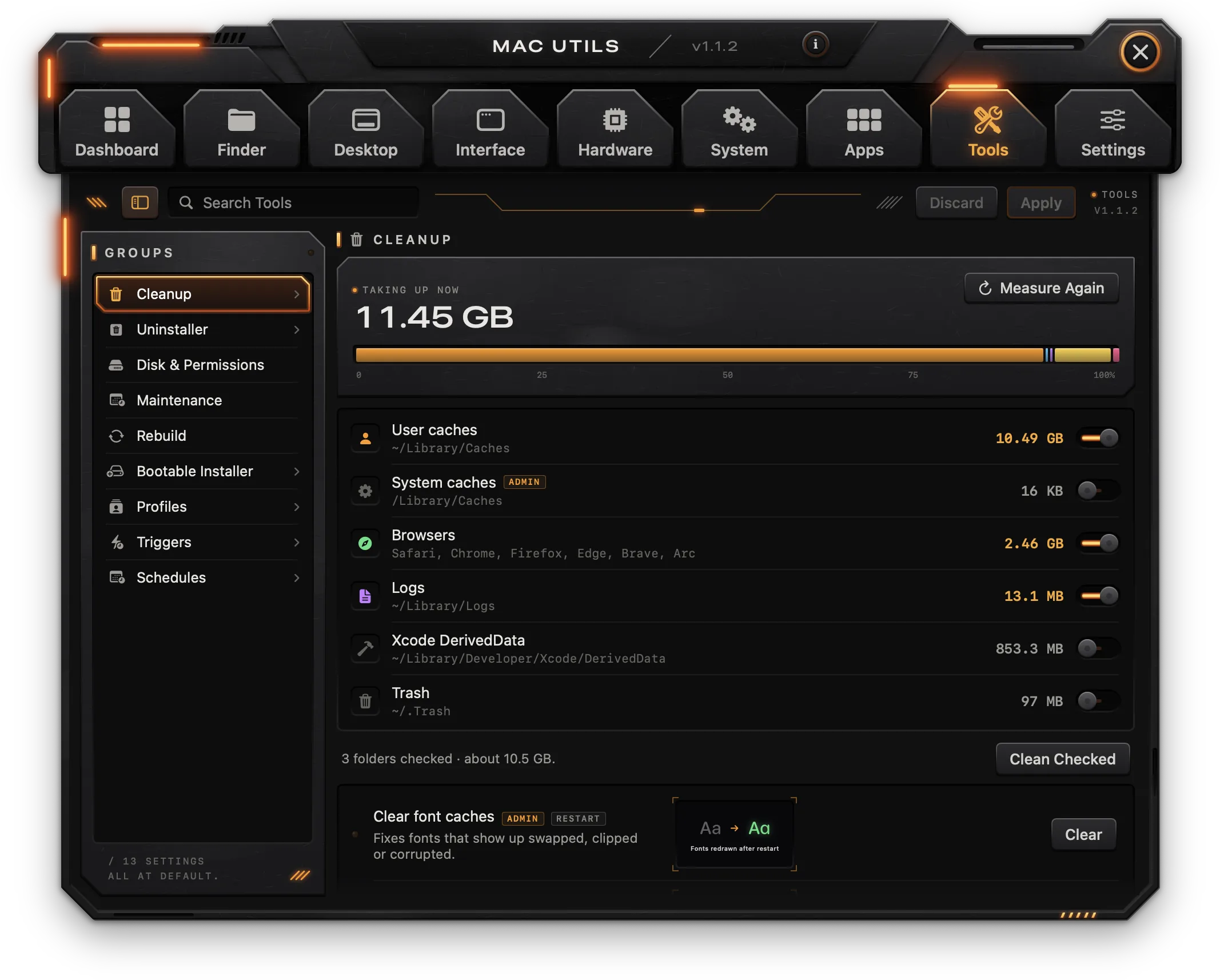Click the Schedules calendar icon
Viewport: 1220px width, 980px height.
tap(117, 577)
